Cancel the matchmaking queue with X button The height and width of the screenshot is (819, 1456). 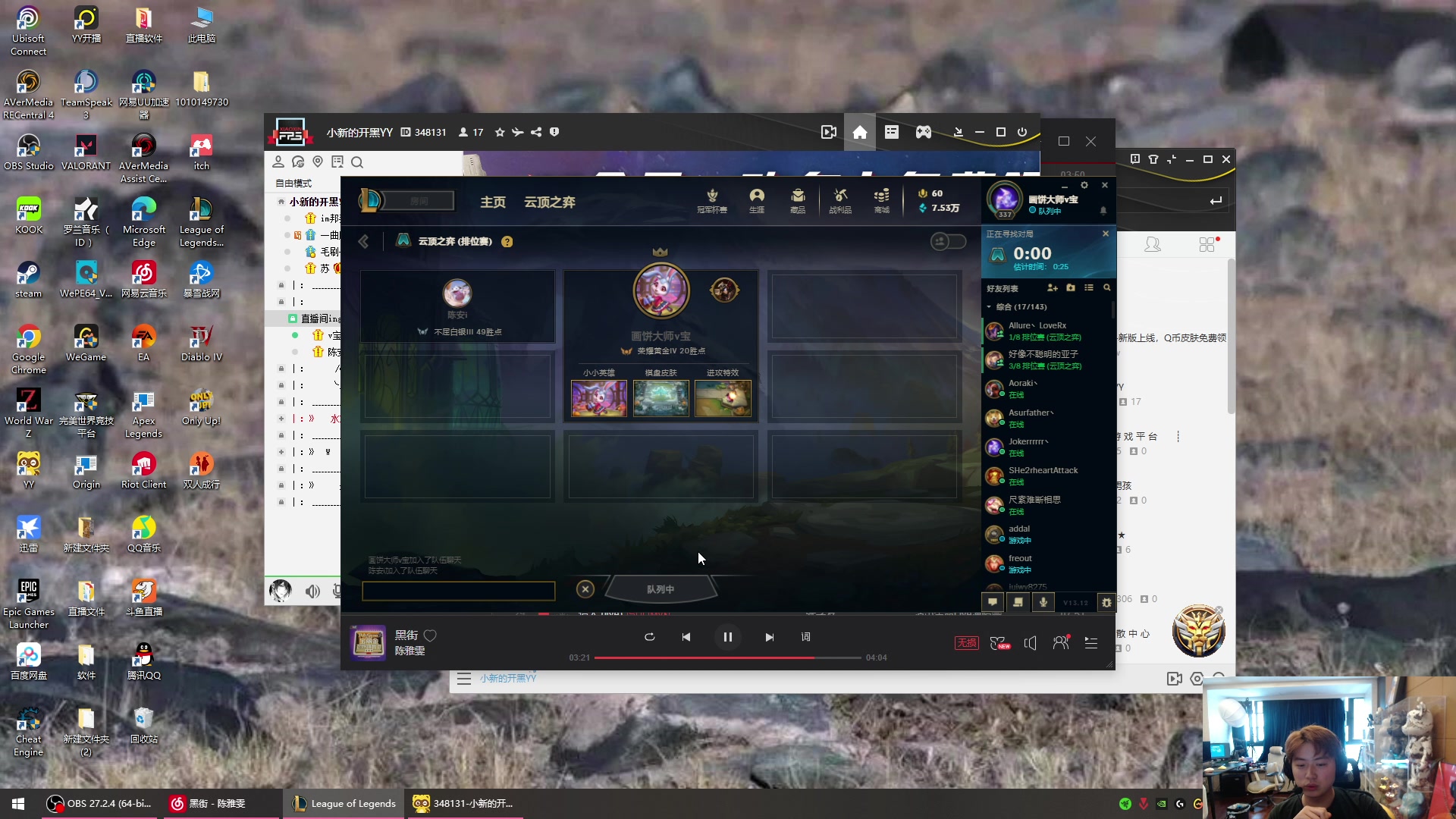(x=585, y=589)
